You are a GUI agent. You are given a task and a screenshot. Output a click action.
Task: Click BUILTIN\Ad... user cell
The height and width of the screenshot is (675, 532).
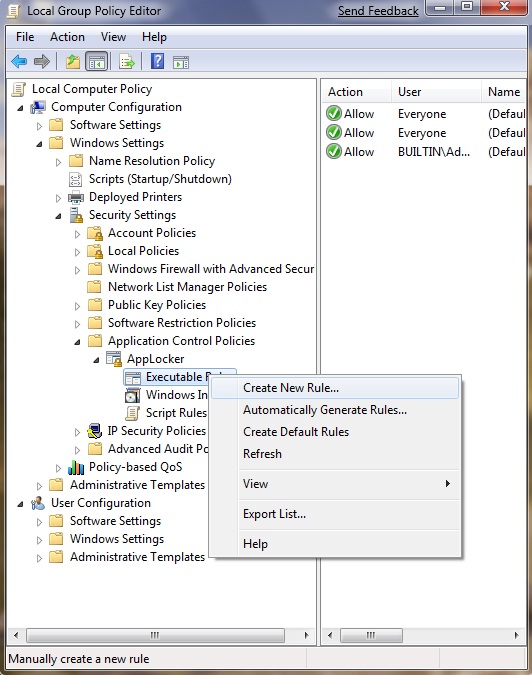coord(433,152)
